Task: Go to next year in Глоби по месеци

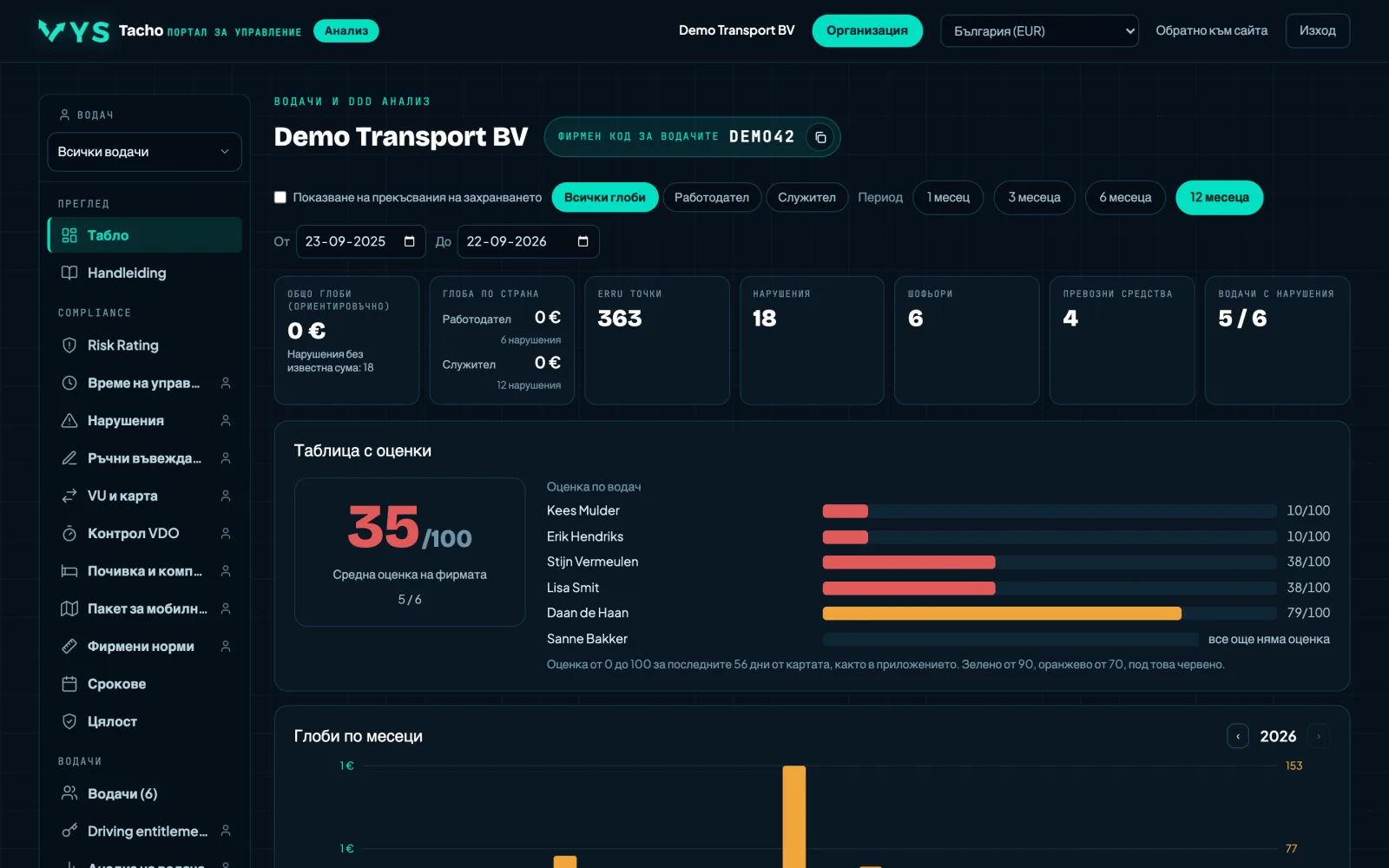Action: [1318, 736]
